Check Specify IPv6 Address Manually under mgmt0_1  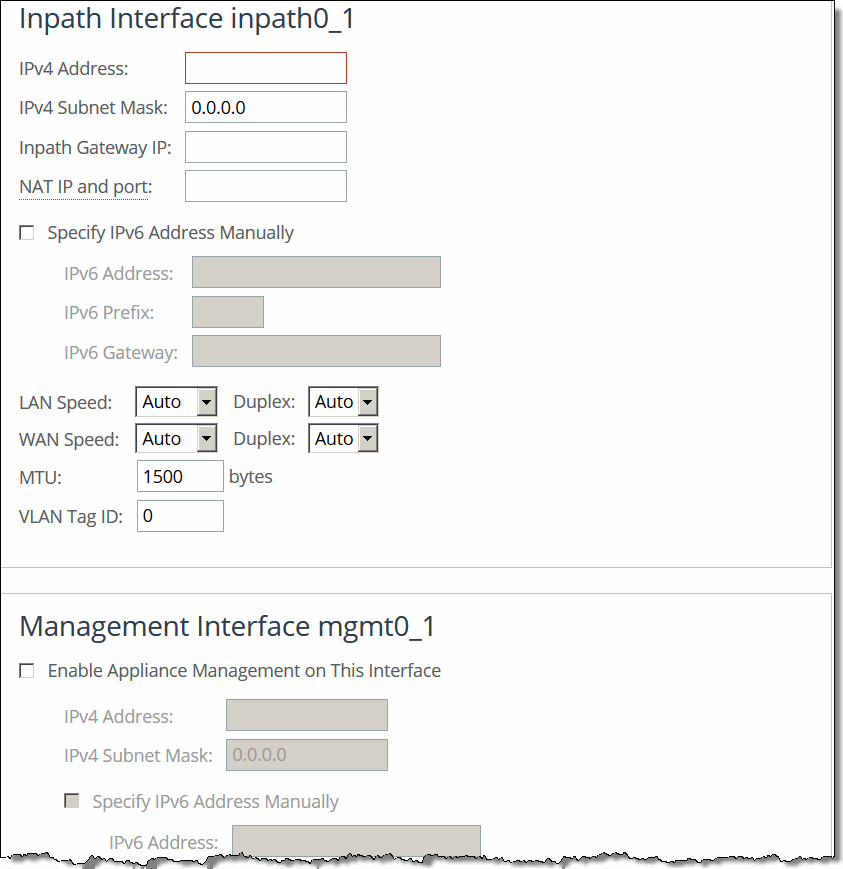click(x=71, y=800)
